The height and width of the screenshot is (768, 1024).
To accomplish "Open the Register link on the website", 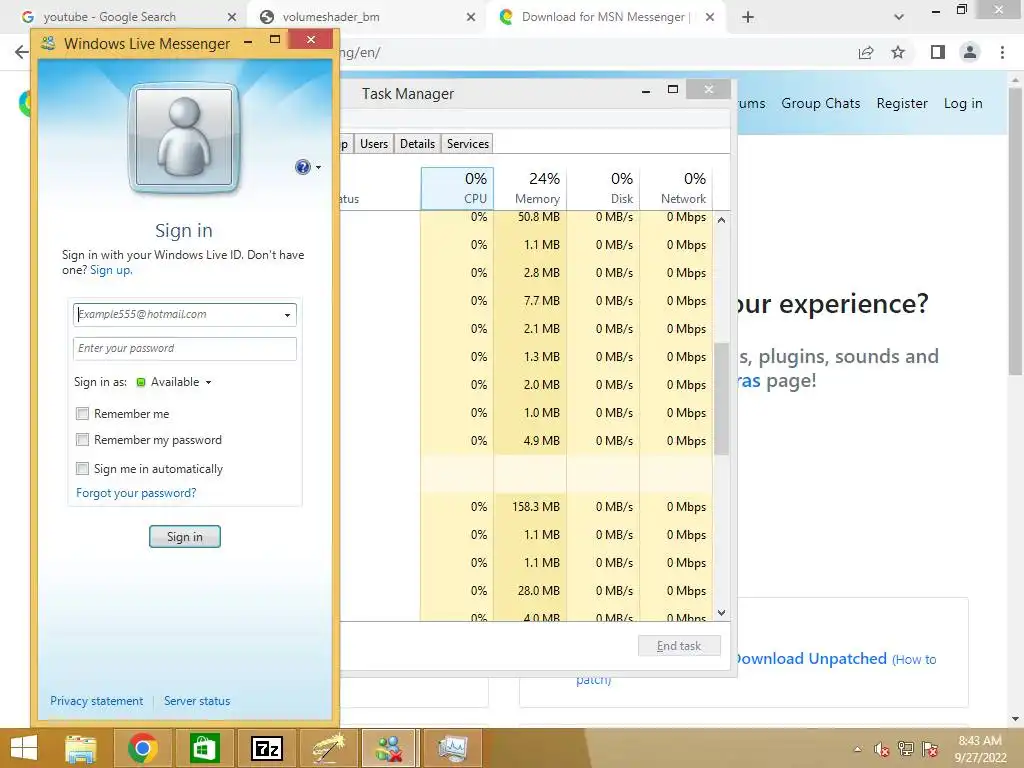I will point(902,103).
